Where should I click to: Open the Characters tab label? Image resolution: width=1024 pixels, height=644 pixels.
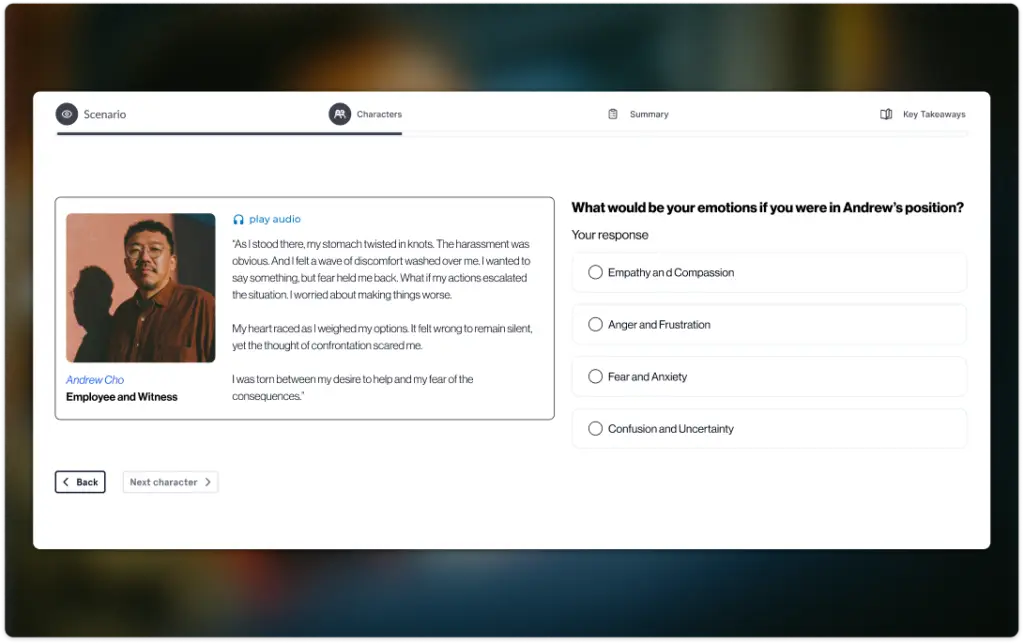pos(379,114)
